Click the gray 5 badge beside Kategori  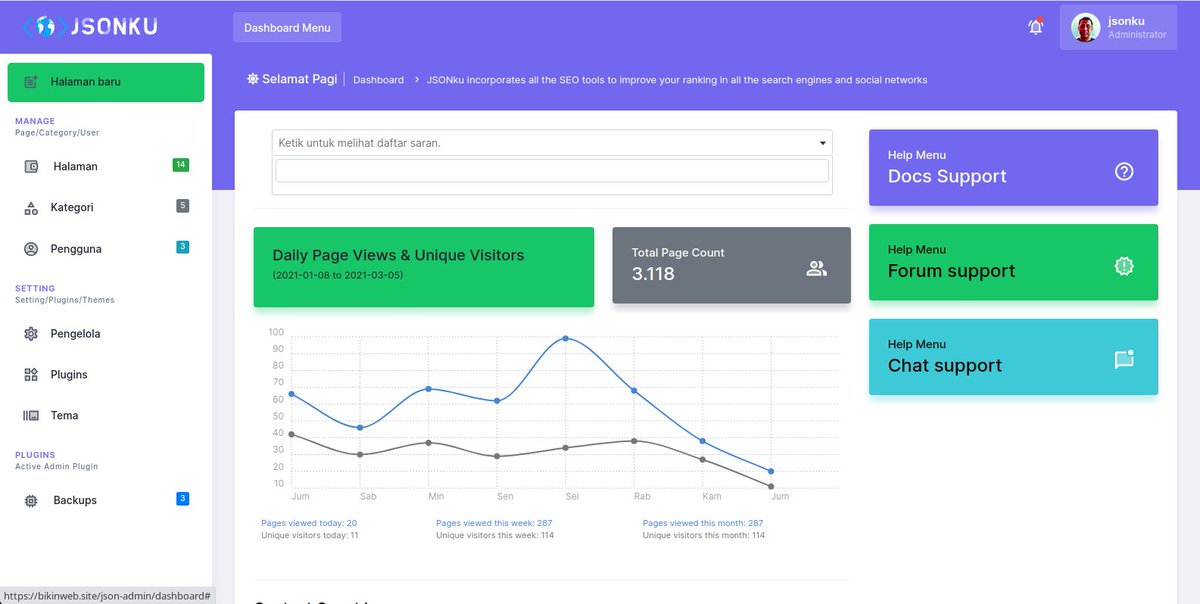click(182, 206)
